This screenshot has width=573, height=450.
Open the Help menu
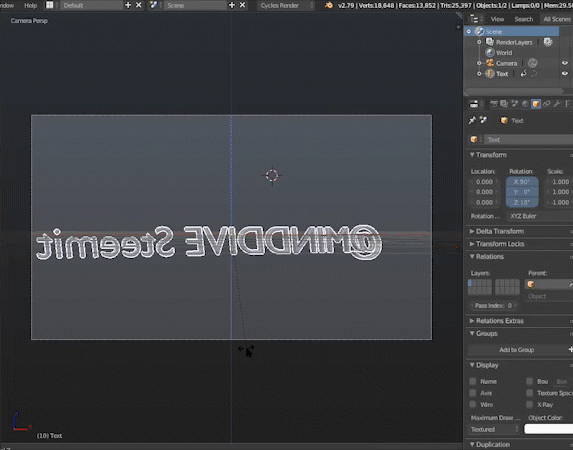pos(30,5)
